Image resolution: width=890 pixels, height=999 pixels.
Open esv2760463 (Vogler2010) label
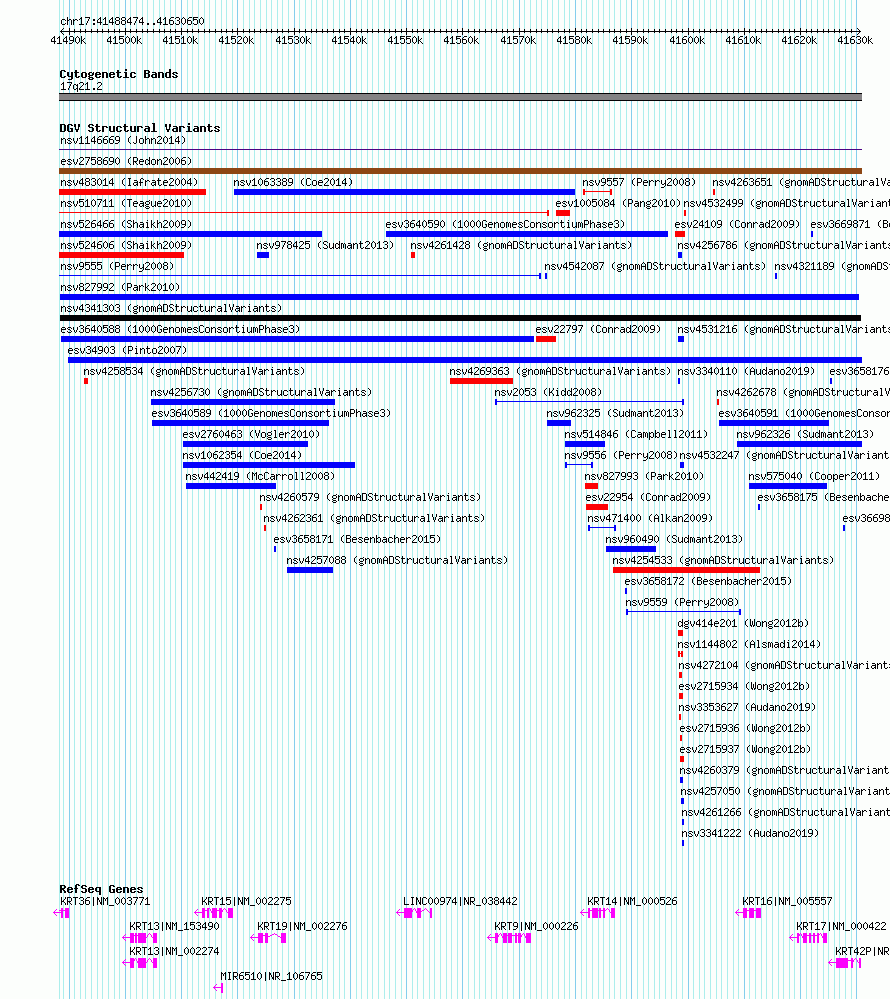click(252, 435)
